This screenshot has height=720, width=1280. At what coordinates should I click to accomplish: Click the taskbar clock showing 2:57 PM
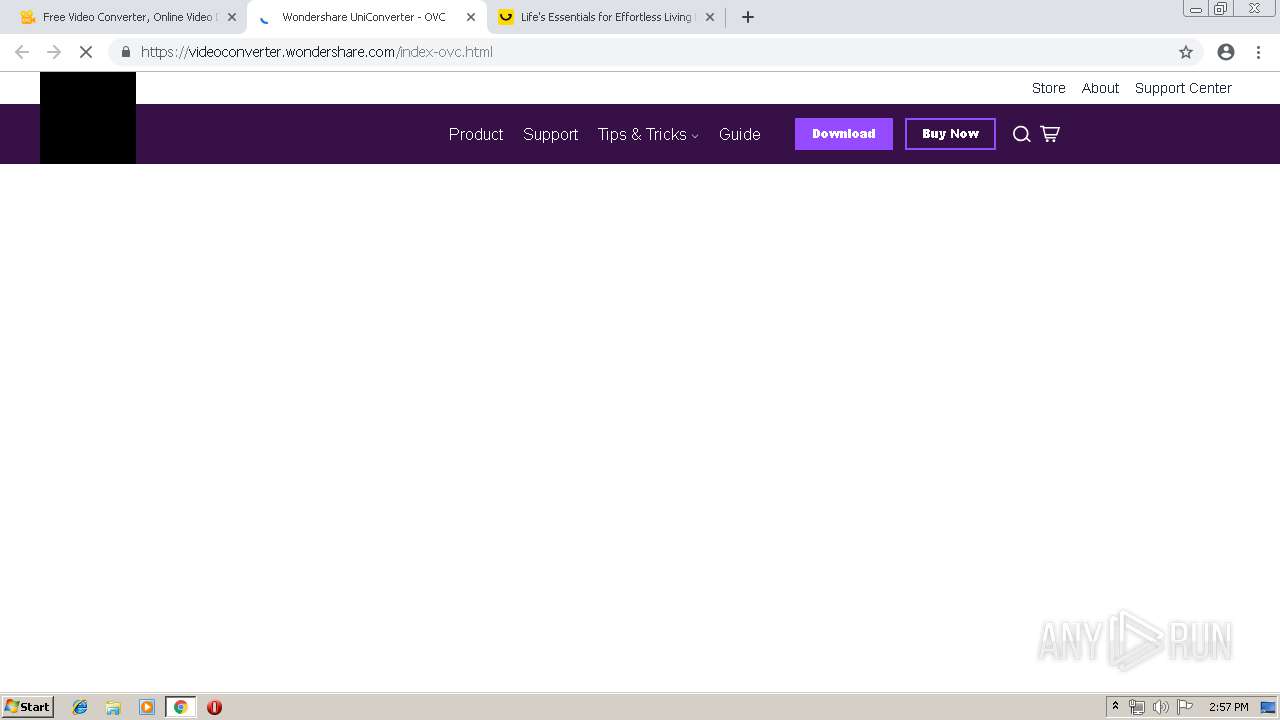pos(1228,707)
